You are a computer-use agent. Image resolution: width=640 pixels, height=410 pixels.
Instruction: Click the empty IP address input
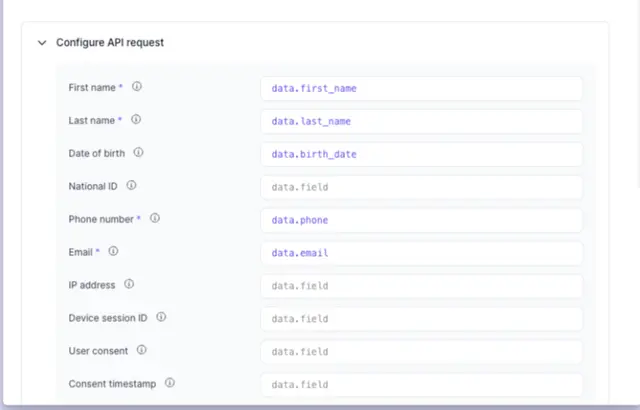[421, 286]
